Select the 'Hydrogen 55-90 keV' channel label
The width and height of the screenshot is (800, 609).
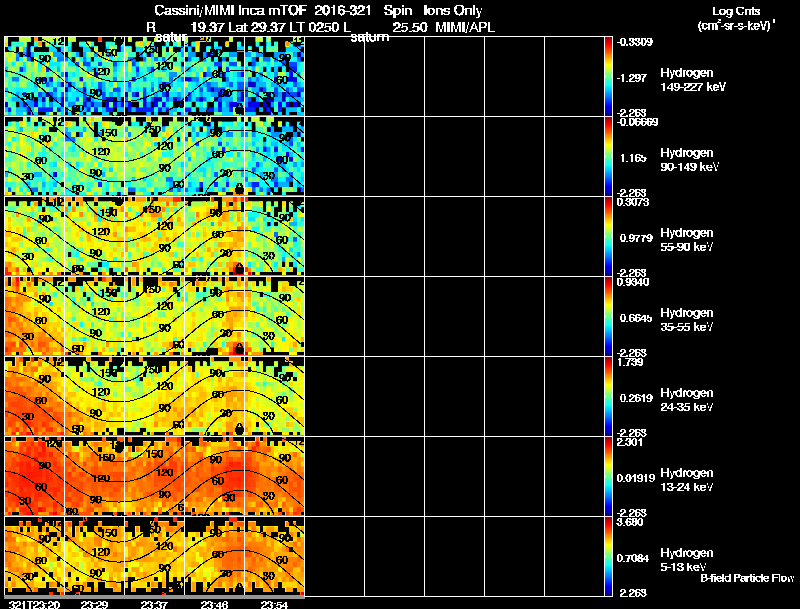pyautogui.click(x=687, y=240)
